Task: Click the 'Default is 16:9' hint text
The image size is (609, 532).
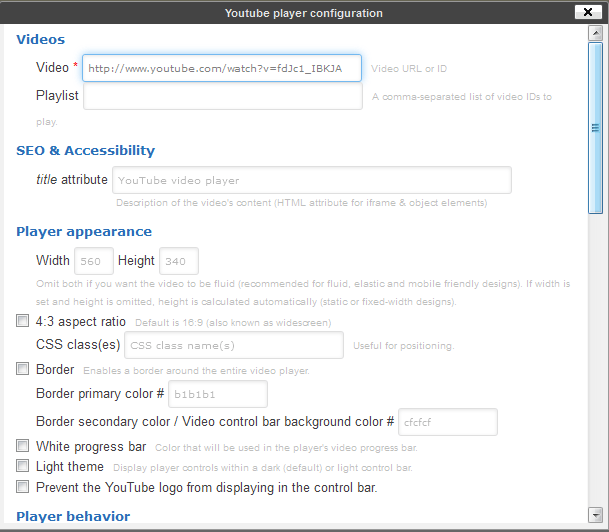Action: (x=233, y=323)
